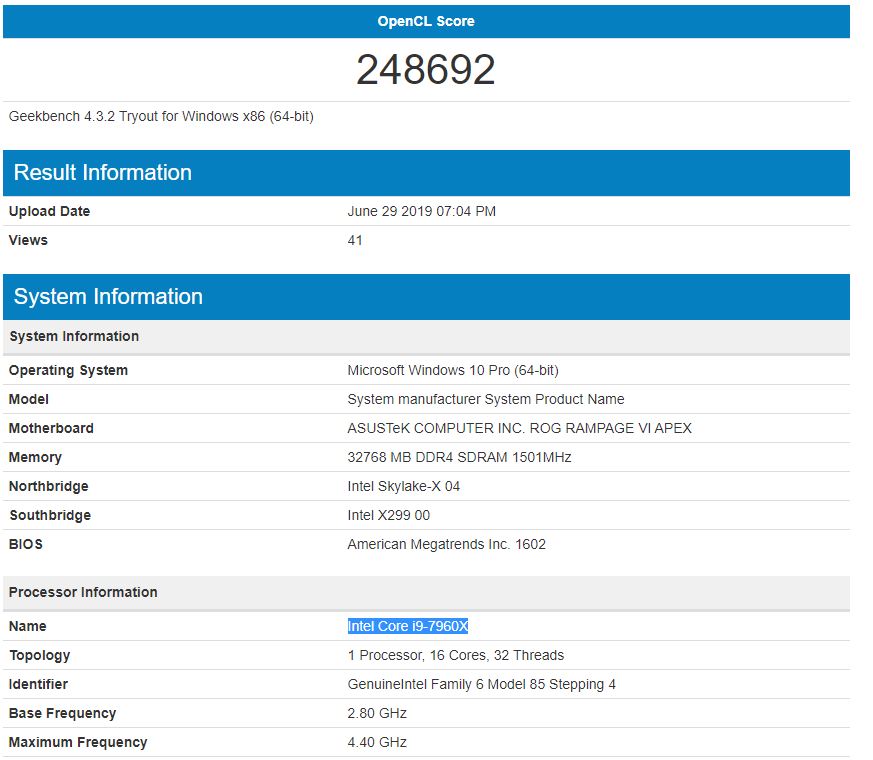Click Microsoft Windows 10 Pro (64-bit) value
This screenshot has width=873, height=760.
453,370
